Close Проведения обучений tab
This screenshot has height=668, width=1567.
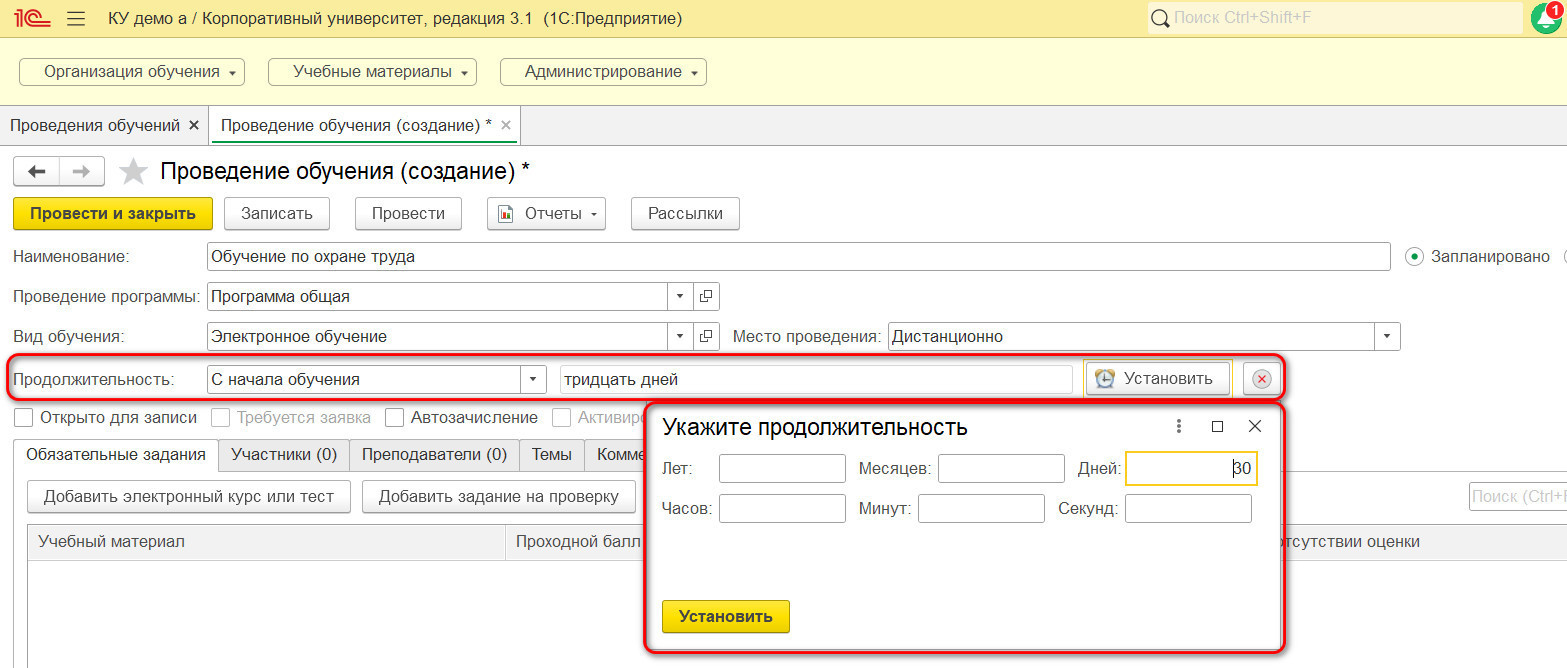pyautogui.click(x=194, y=125)
